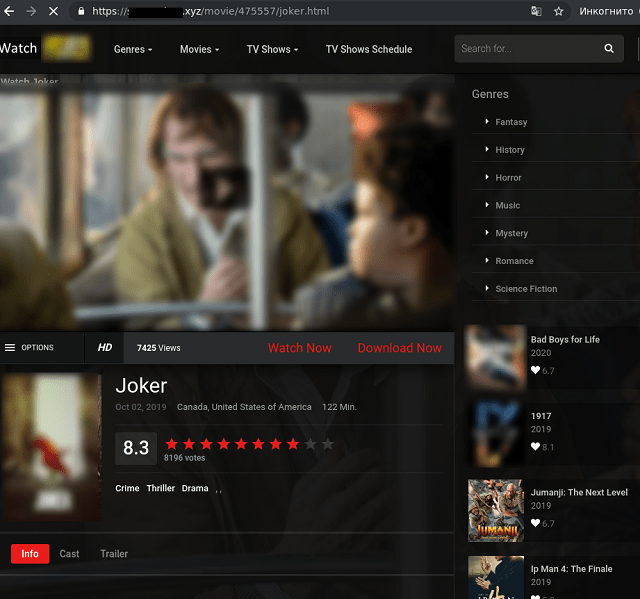This screenshot has height=599, width=640.
Task: Click the Download Now link
Action: pos(400,348)
